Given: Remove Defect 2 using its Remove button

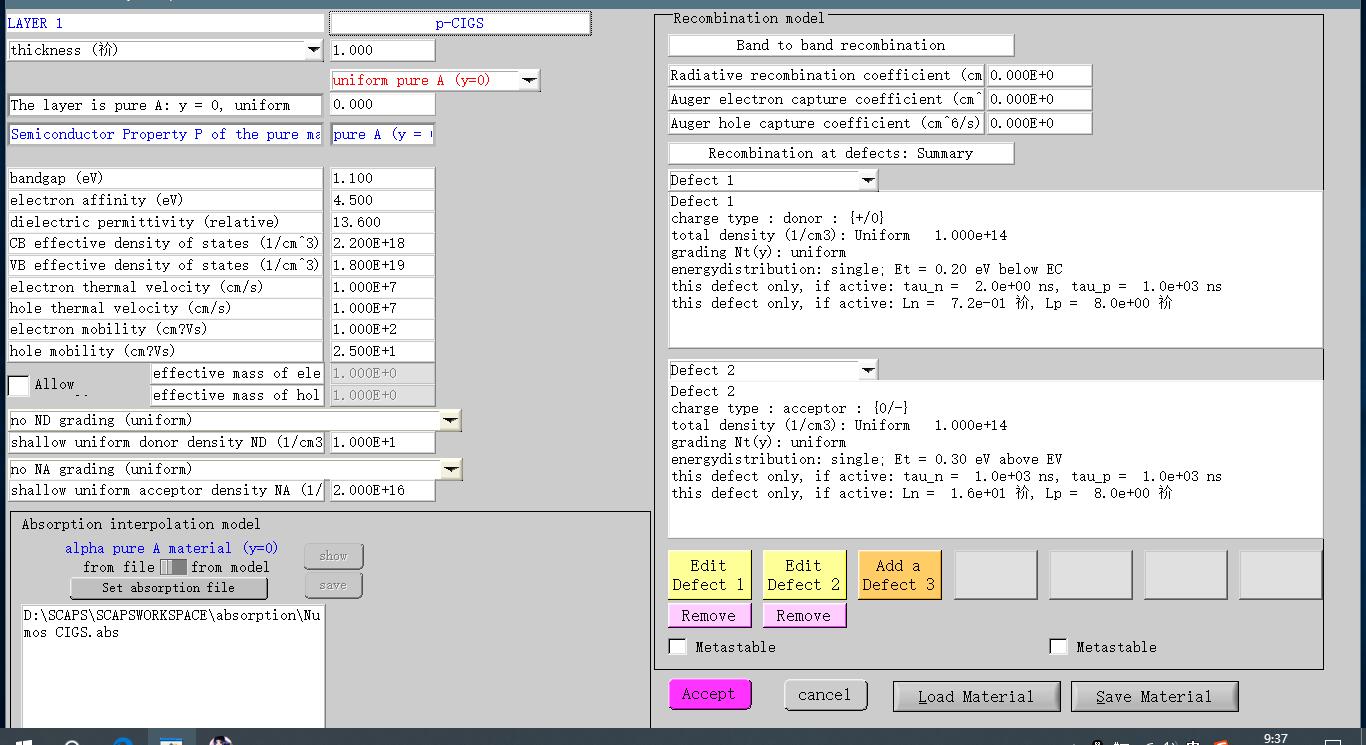Looking at the screenshot, I should 803,616.
